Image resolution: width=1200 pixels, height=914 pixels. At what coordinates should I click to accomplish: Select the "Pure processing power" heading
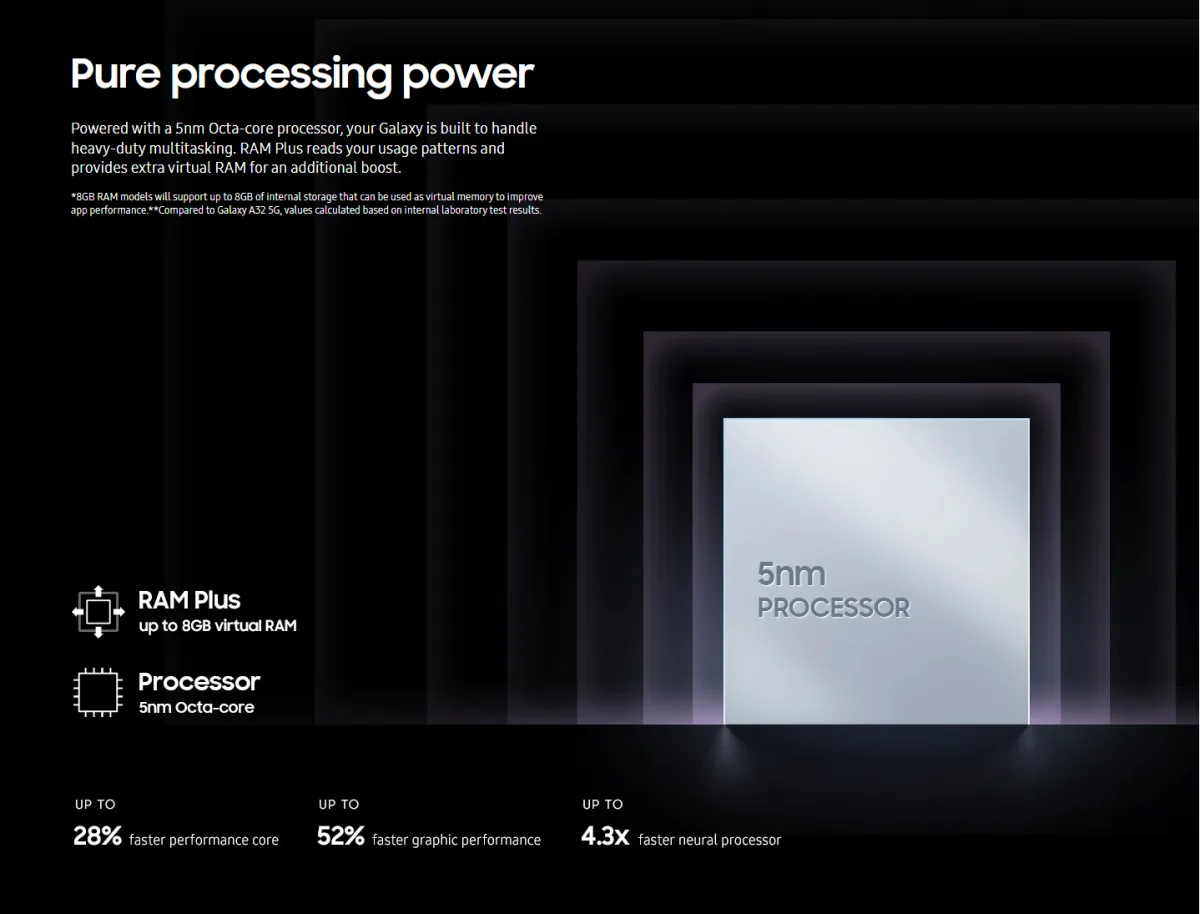click(302, 74)
